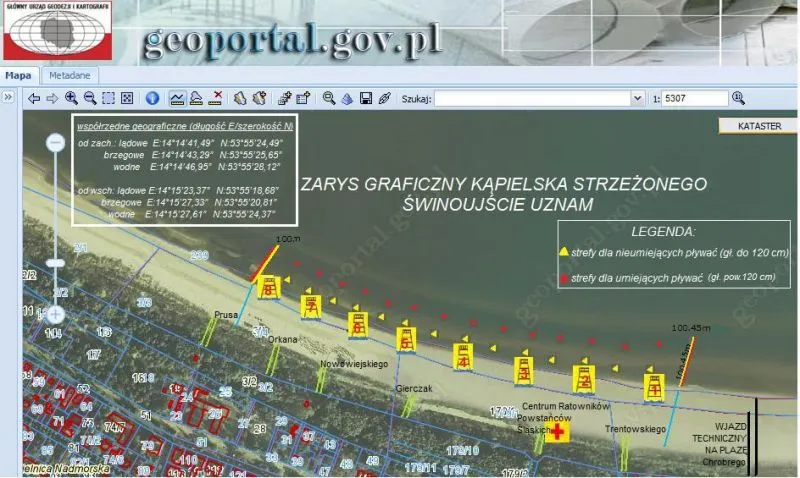Image resolution: width=800 pixels, height=478 pixels.
Task: Click the previous view back arrow
Action: 34,98
